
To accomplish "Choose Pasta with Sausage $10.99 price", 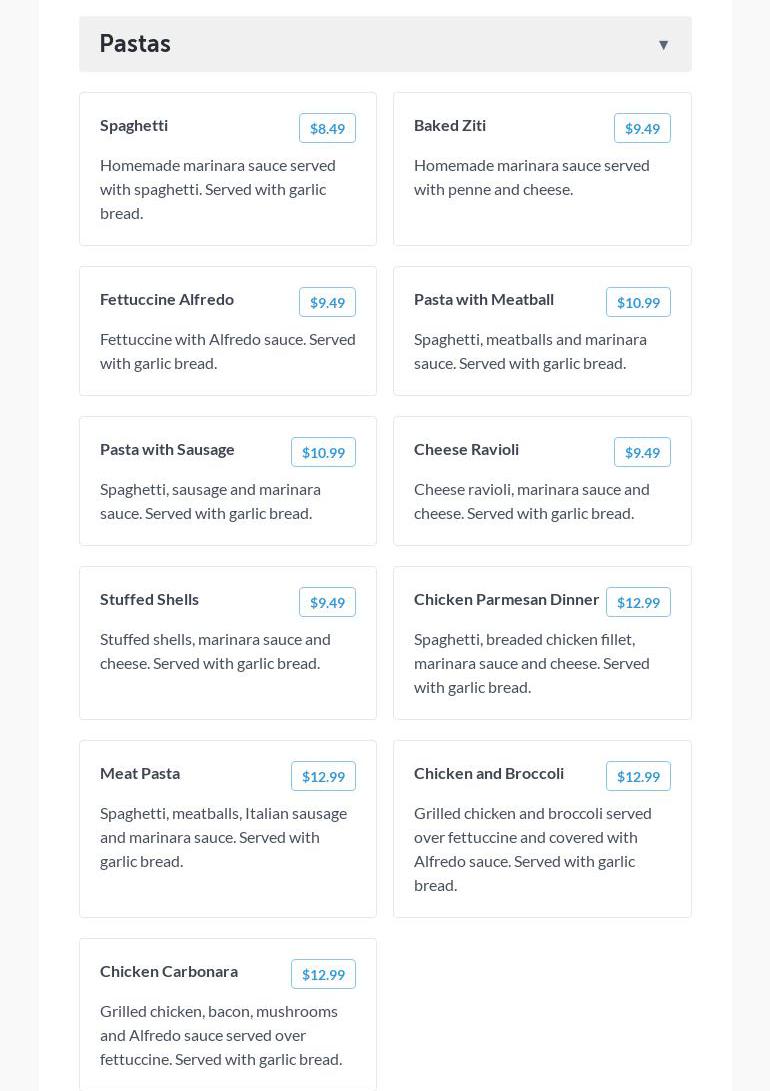I will tap(323, 452).
